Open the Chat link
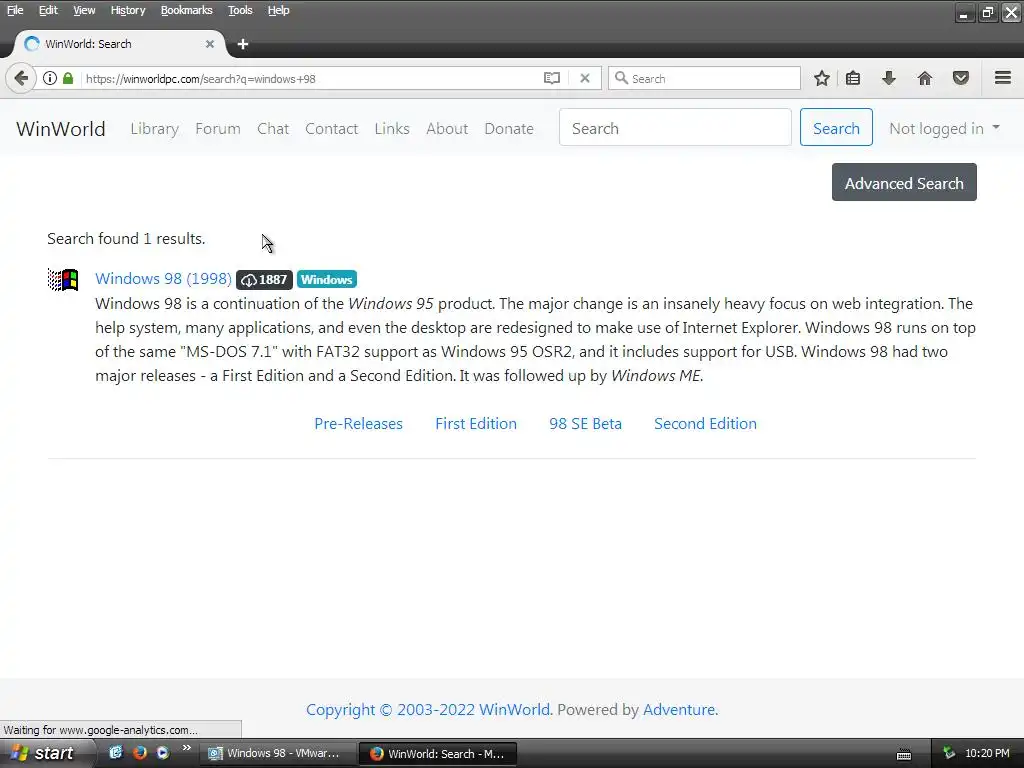This screenshot has height=768, width=1024. (x=273, y=129)
